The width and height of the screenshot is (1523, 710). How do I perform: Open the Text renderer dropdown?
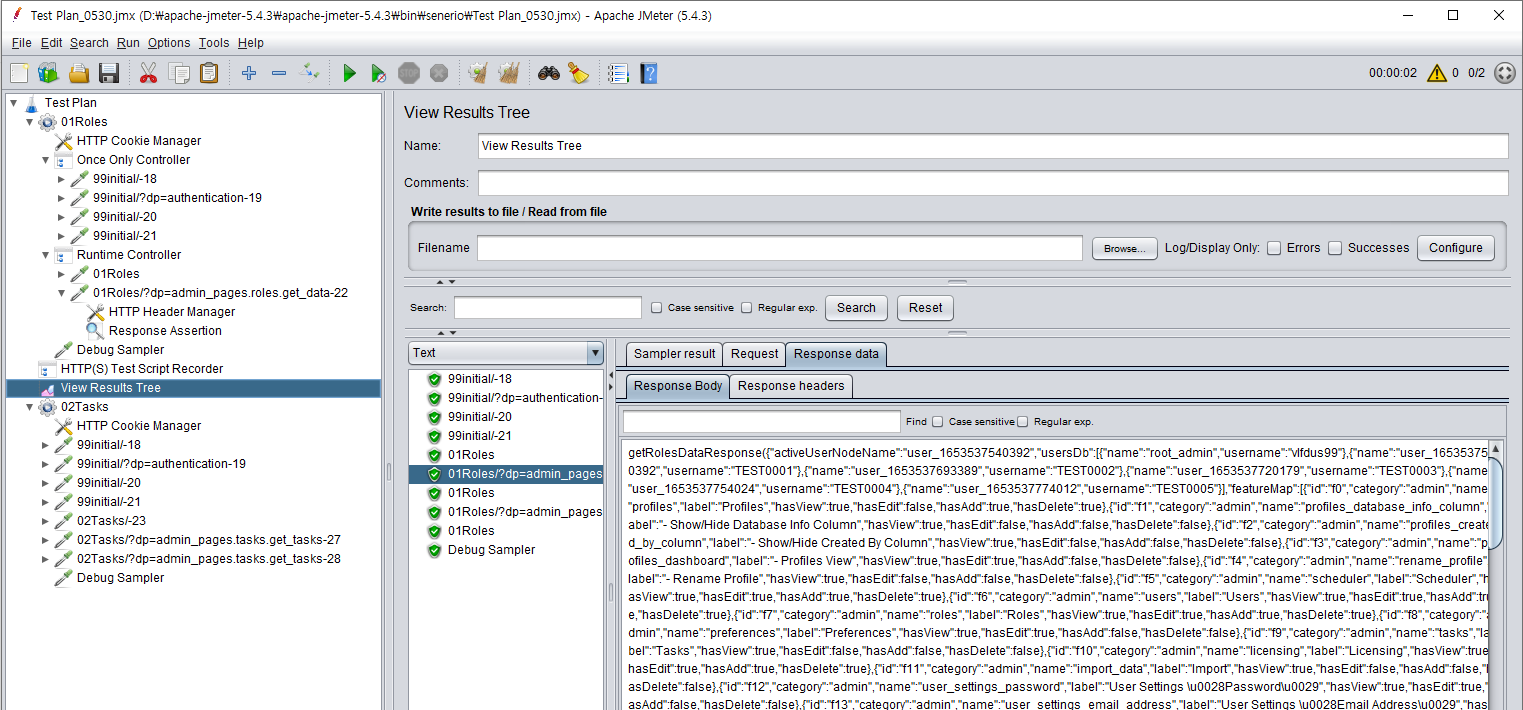(595, 353)
